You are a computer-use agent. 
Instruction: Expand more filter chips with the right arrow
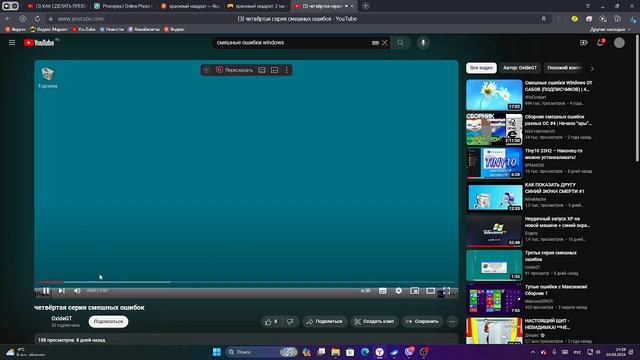(x=592, y=68)
